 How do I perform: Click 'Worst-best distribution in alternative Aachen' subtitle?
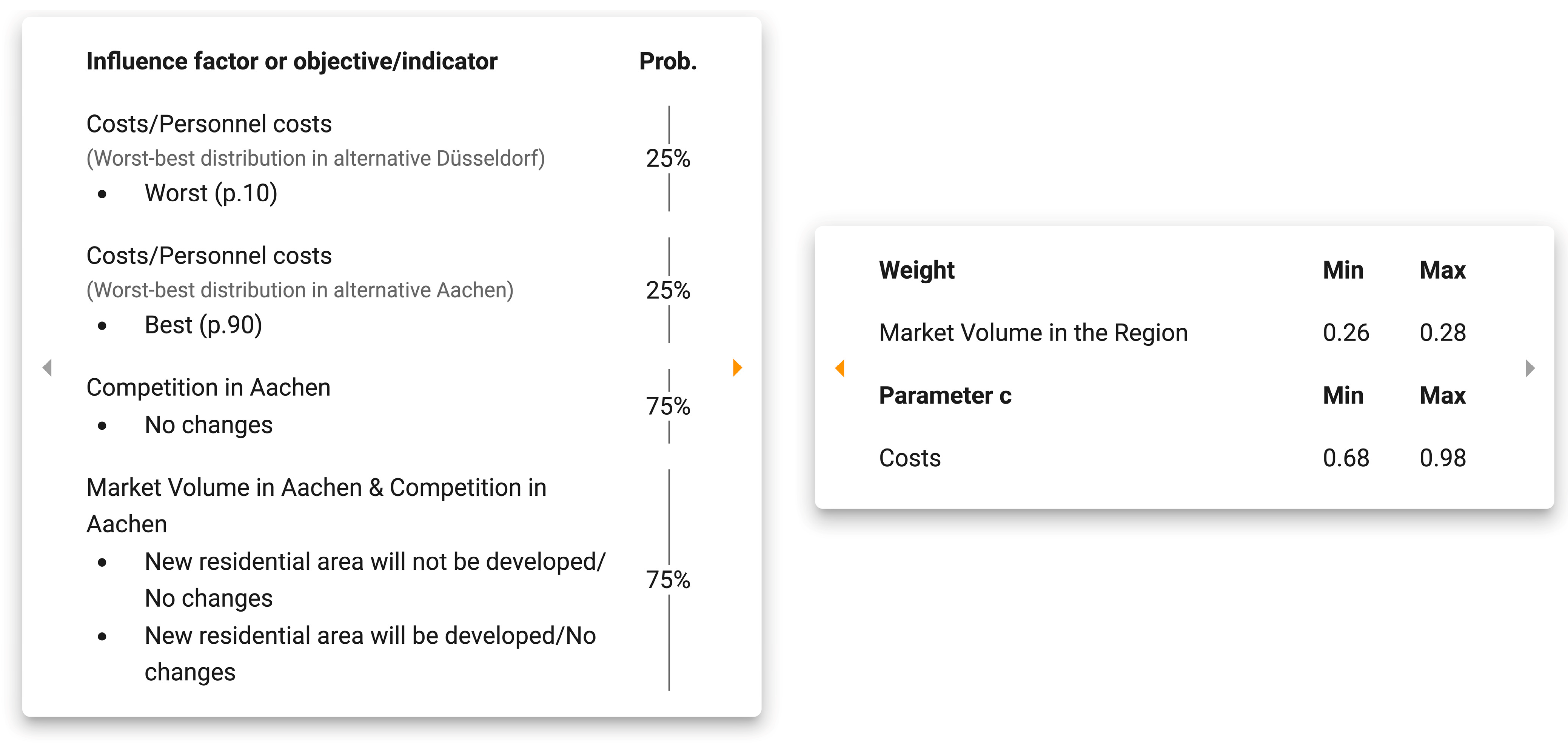[x=299, y=290]
